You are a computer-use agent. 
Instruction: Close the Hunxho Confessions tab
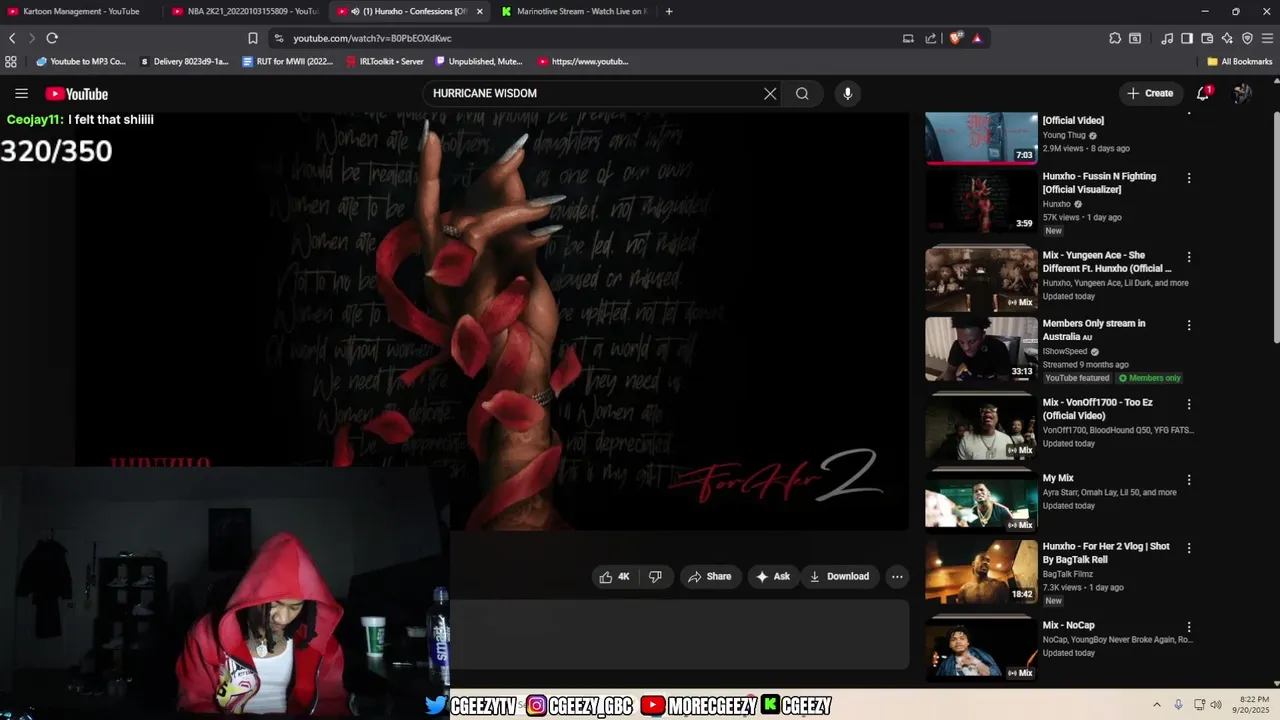pos(479,11)
